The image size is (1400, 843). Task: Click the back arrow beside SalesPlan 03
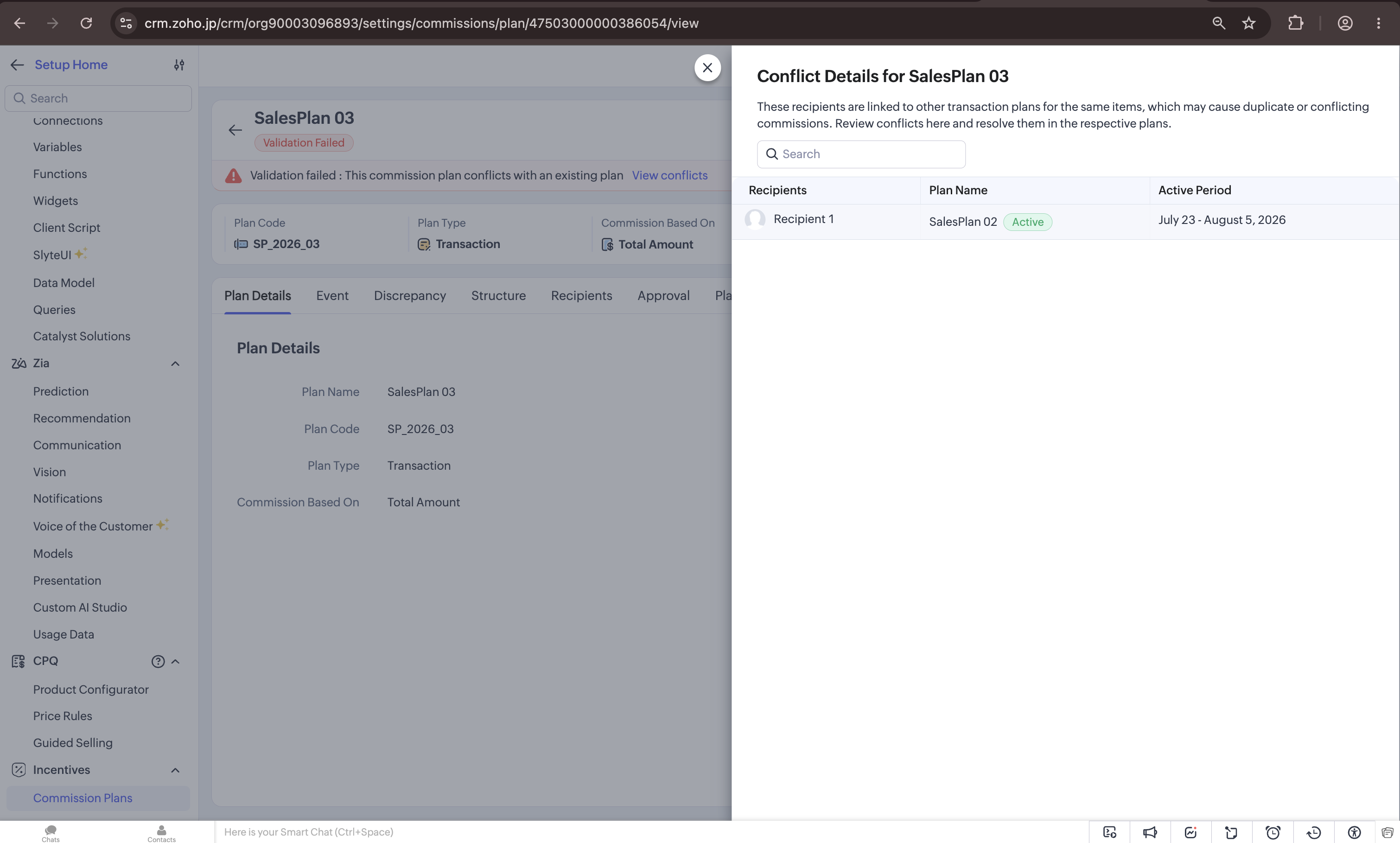[x=235, y=130]
